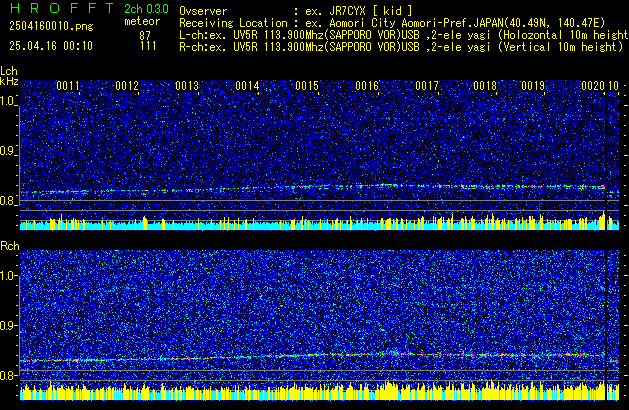Screen dimensions: 629x410
Task: Click the 0020 time marker
Action: coord(593,86)
